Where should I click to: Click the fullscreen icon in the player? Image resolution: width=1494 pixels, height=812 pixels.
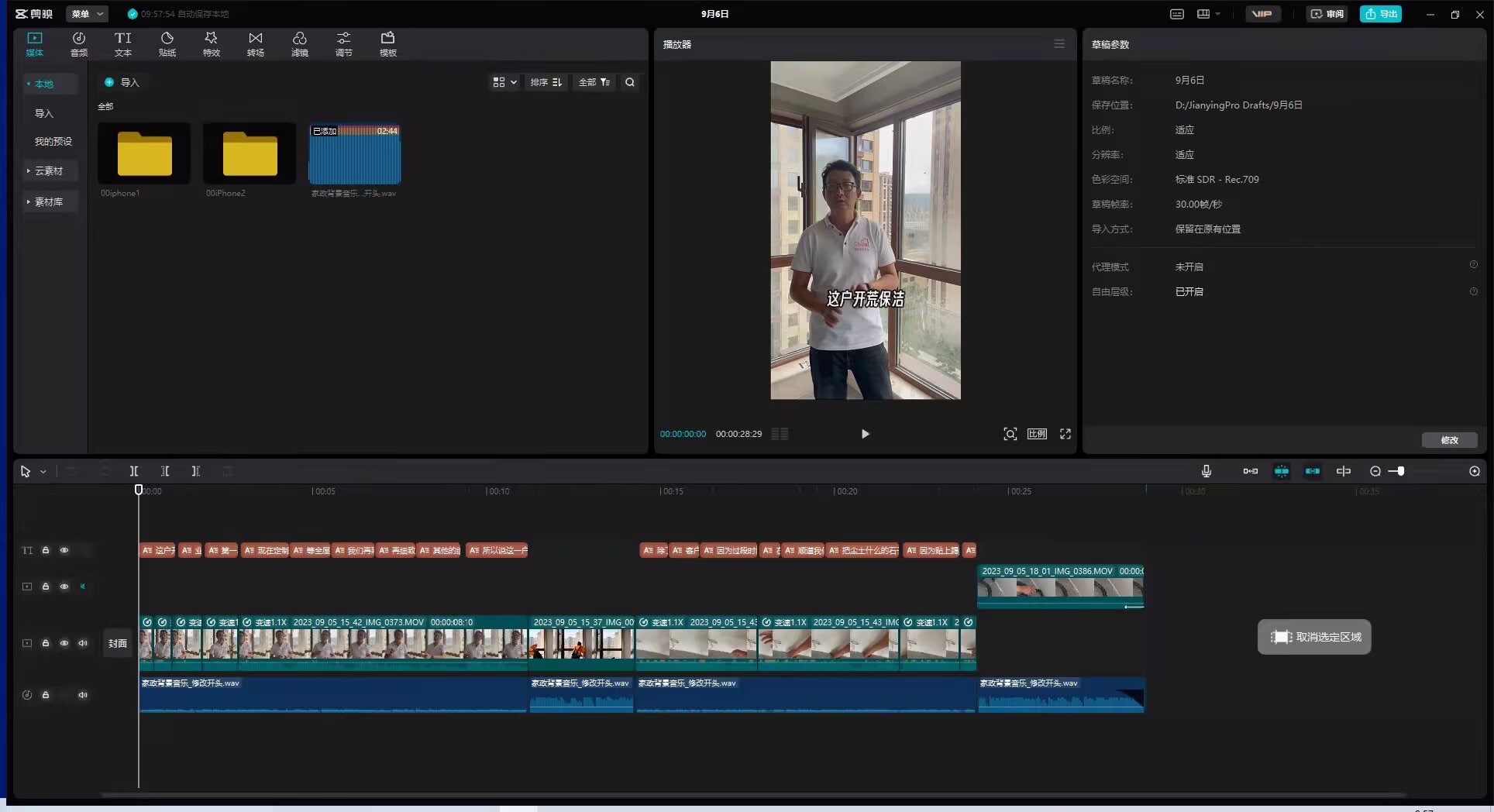pyautogui.click(x=1065, y=434)
